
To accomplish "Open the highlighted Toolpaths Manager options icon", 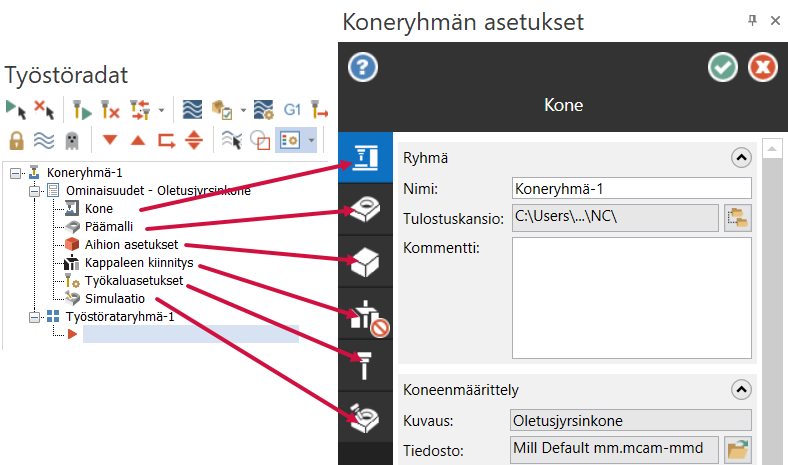I will coord(290,140).
